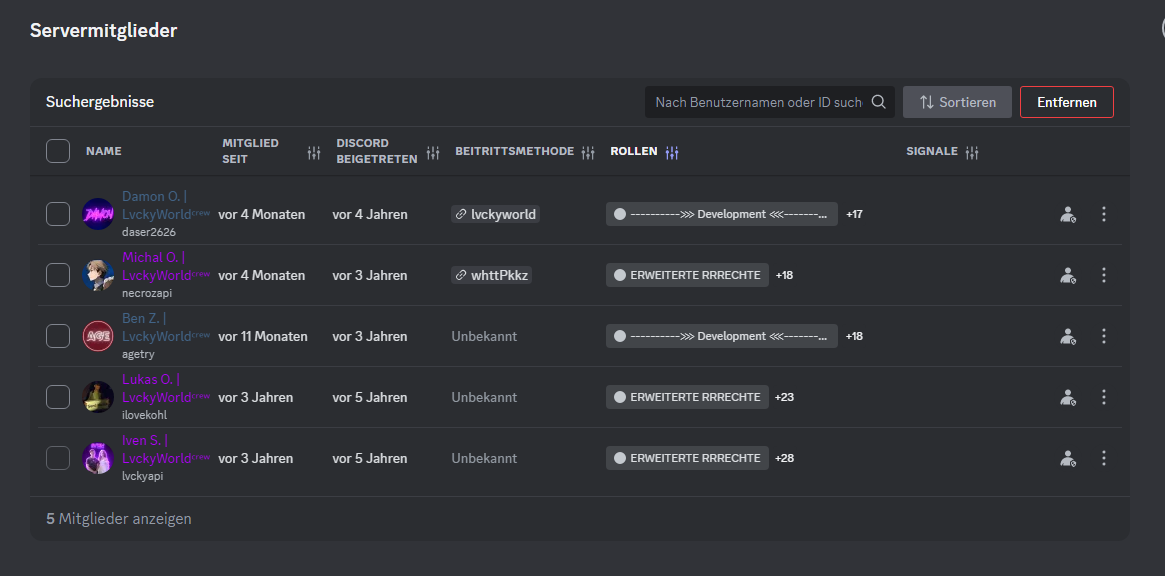Open more options for Lukas O.
Screen dimensions: 1165x576
[x=1104, y=397]
